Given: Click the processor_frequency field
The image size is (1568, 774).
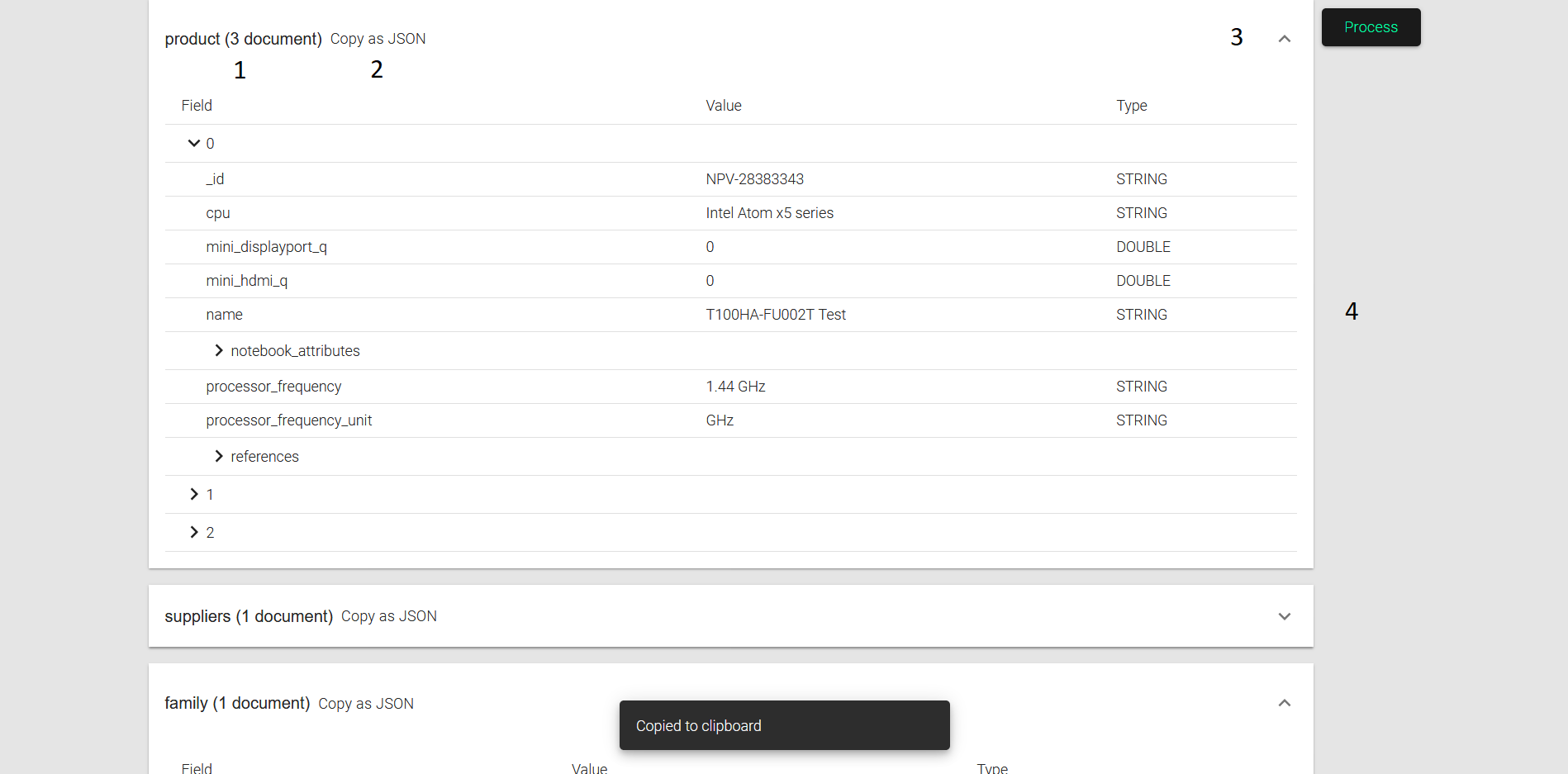Looking at the screenshot, I should point(273,387).
